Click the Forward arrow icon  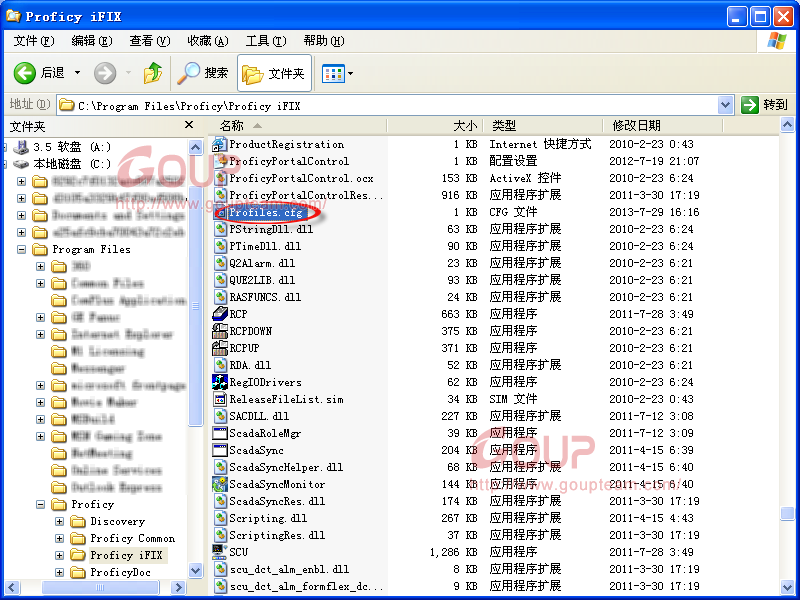pyautogui.click(x=105, y=73)
